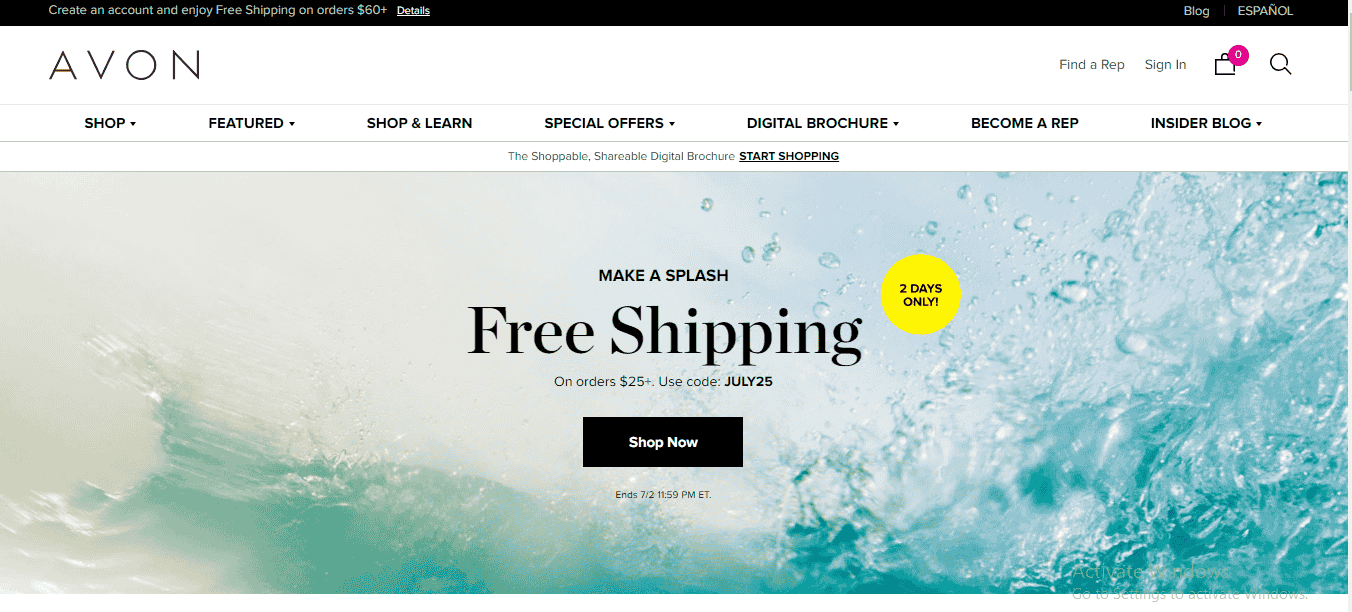Select BECOME A REP menu item

(x=1025, y=123)
